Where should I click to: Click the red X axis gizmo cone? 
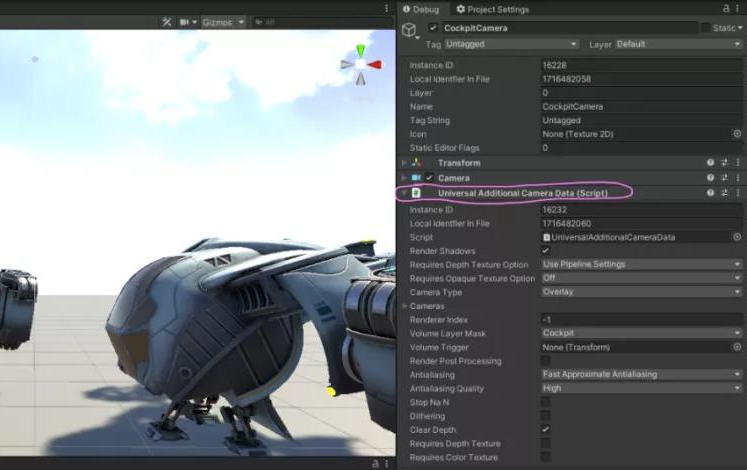[375, 64]
